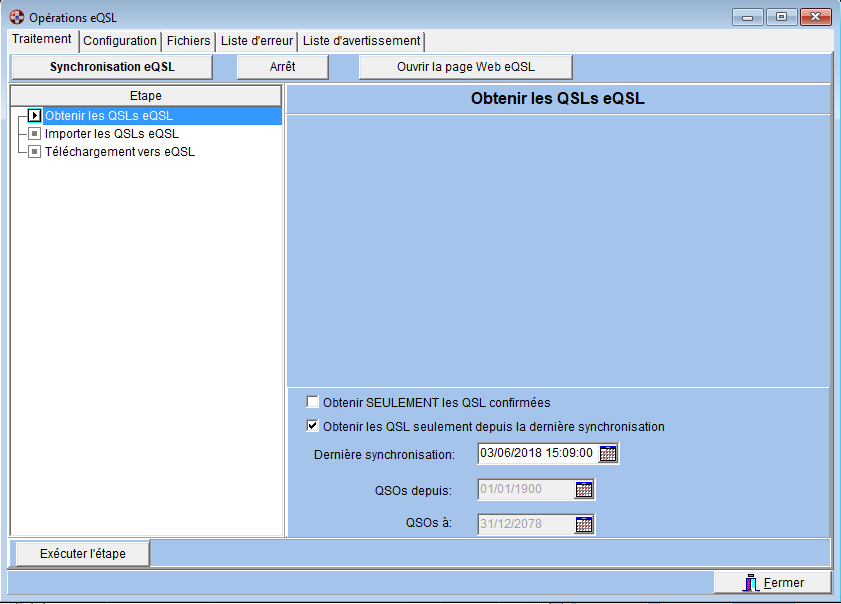
Task: Show the Liste d'erreur tab
Action: point(256,41)
